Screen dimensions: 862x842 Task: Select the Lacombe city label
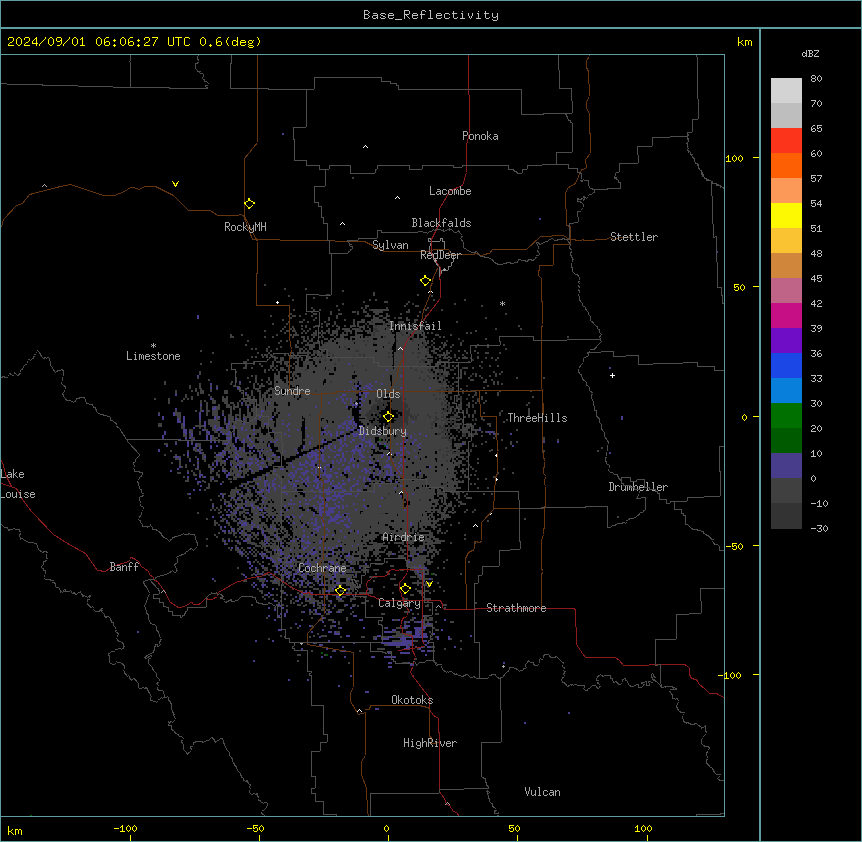point(450,191)
